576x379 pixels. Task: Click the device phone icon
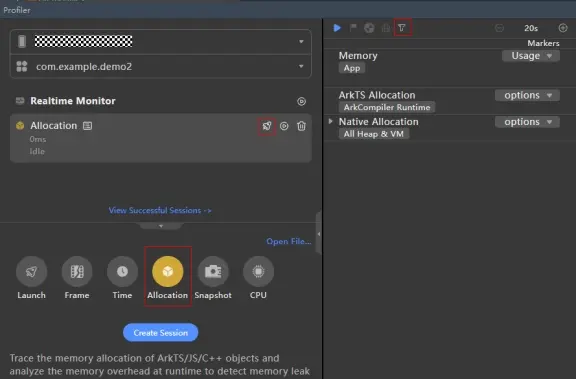[22, 41]
